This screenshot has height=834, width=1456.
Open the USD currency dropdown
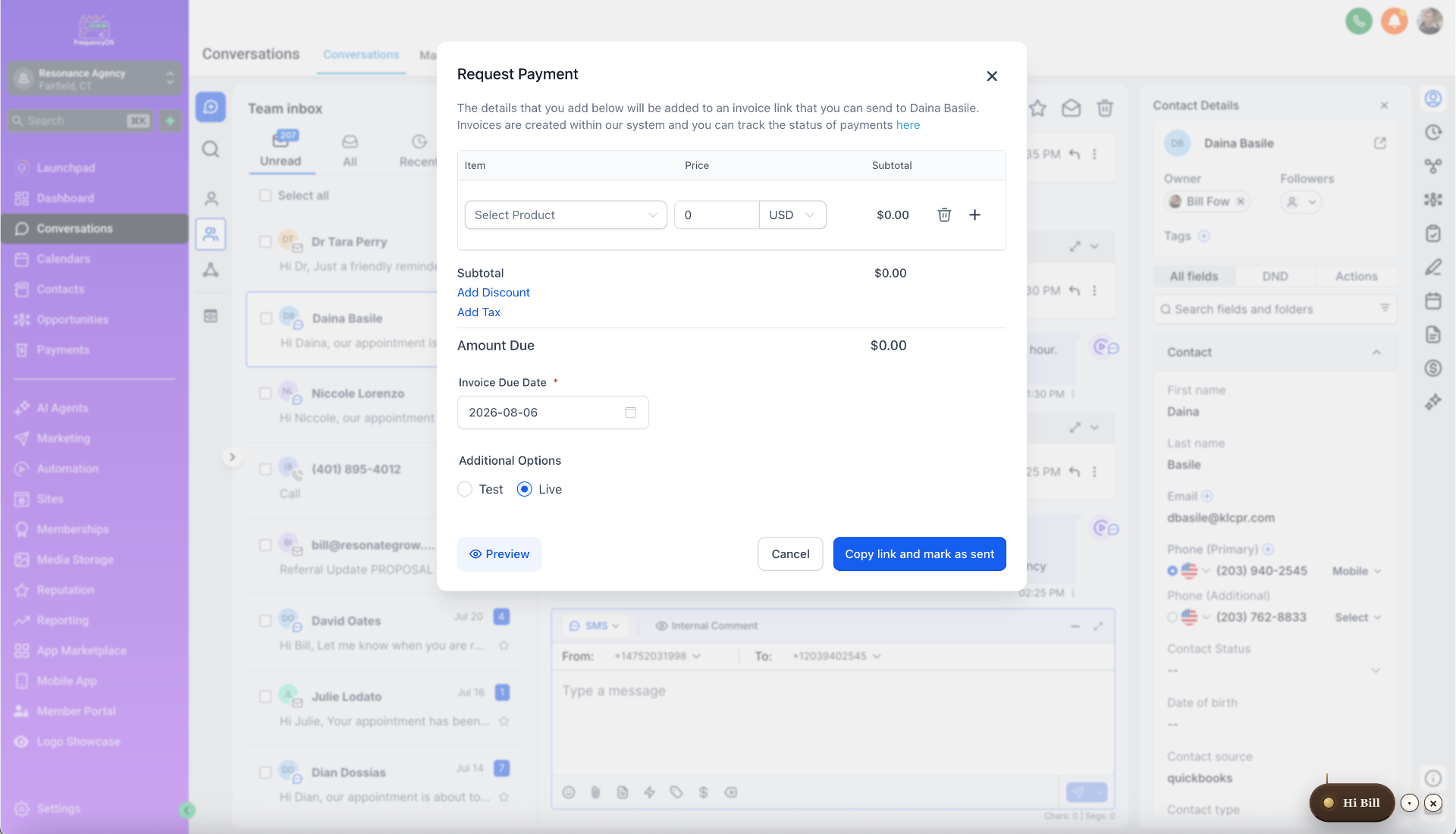(x=792, y=215)
